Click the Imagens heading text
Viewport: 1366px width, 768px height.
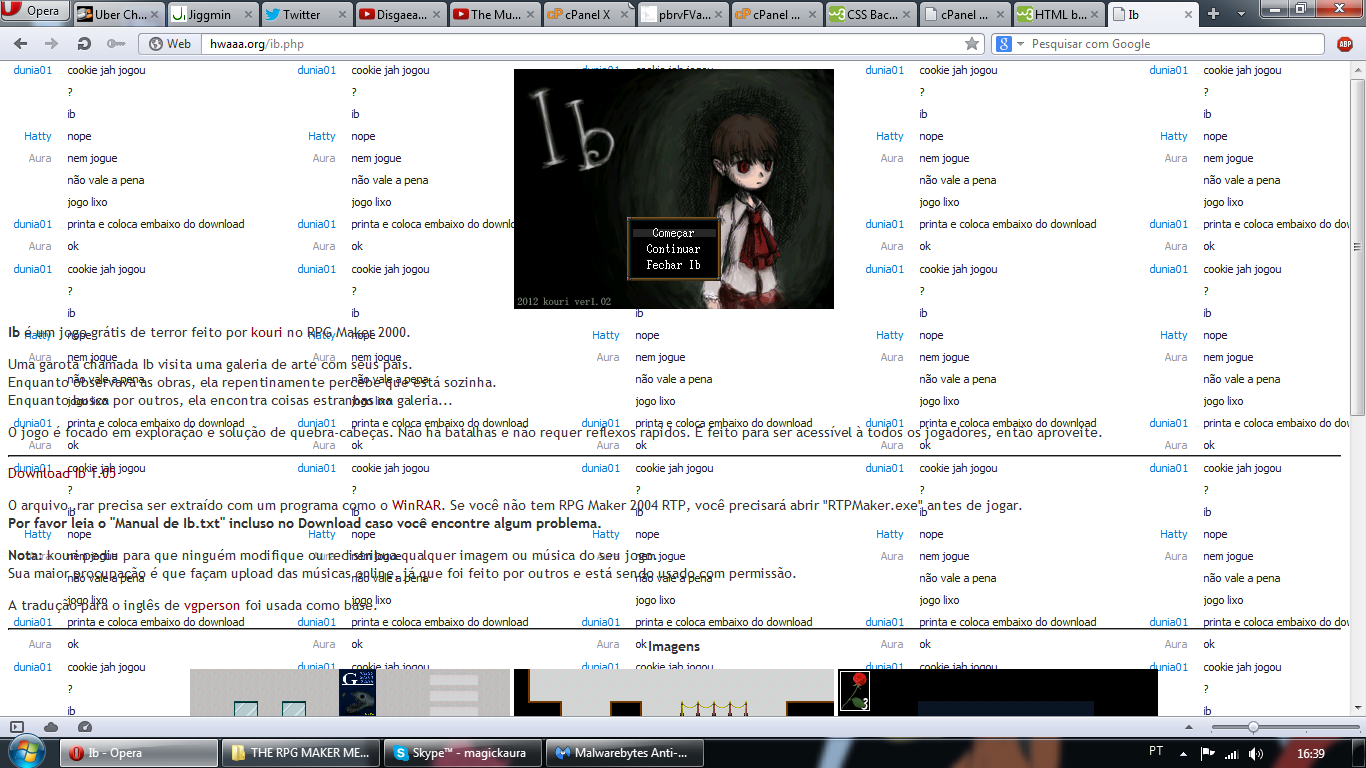pyautogui.click(x=674, y=647)
